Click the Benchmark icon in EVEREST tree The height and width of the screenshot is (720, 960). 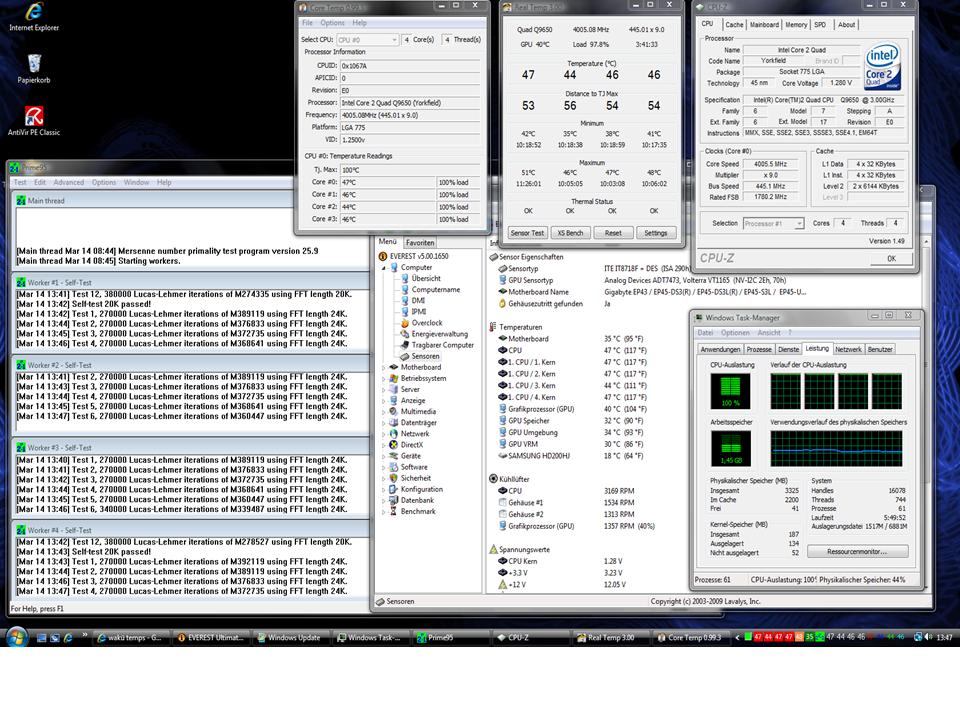(394, 511)
